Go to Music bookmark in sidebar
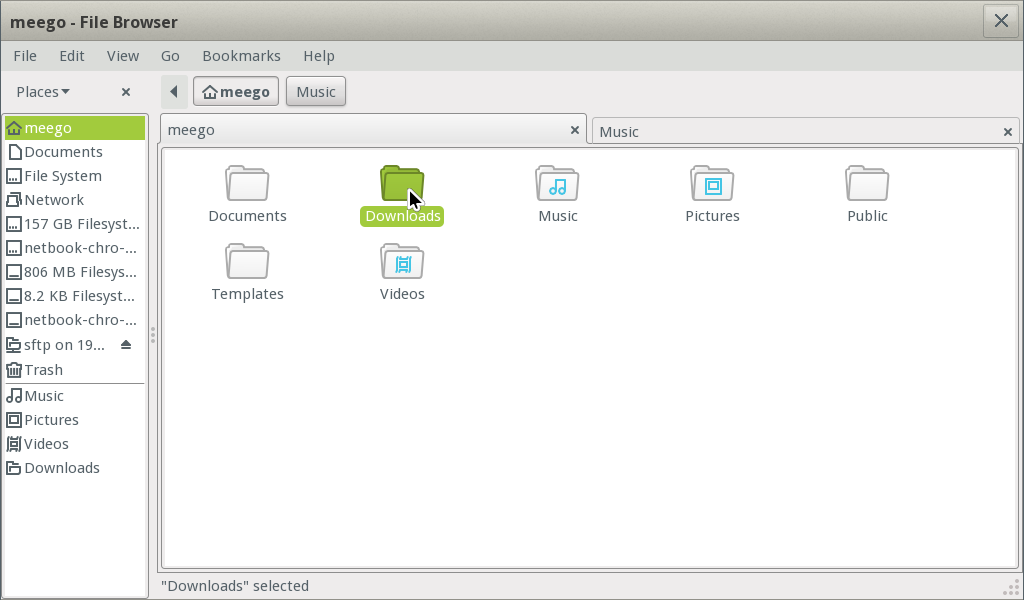Image resolution: width=1024 pixels, height=600 pixels. click(75, 396)
